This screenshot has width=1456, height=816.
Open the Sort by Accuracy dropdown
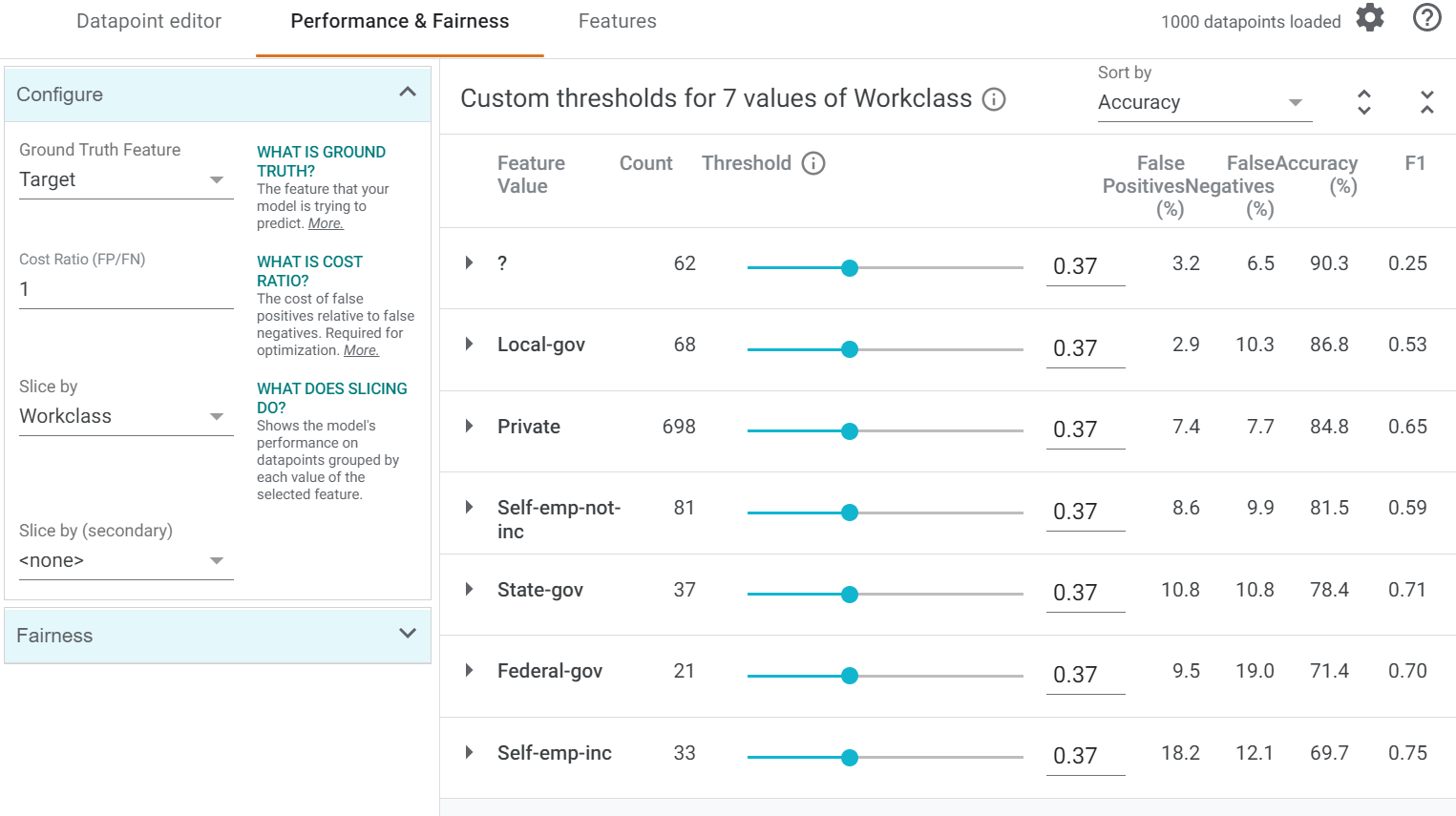[x=1205, y=103]
